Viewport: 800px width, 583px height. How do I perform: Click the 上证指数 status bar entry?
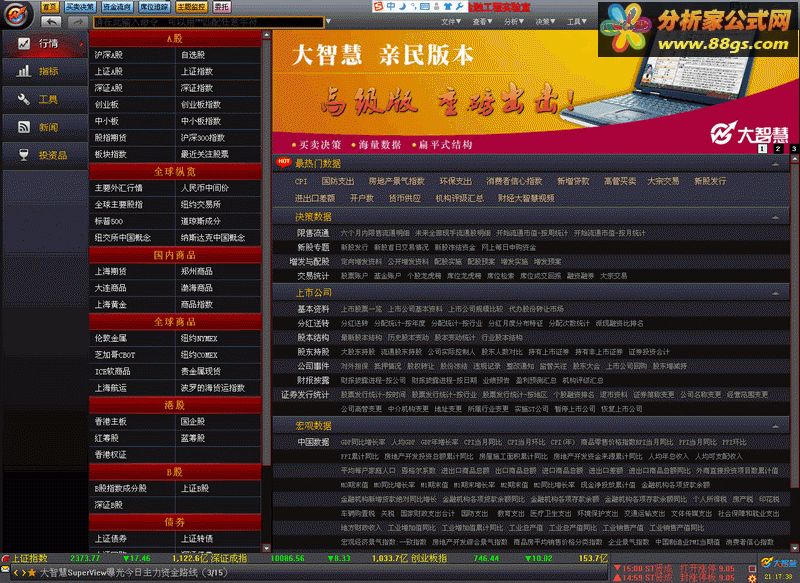click(x=30, y=558)
